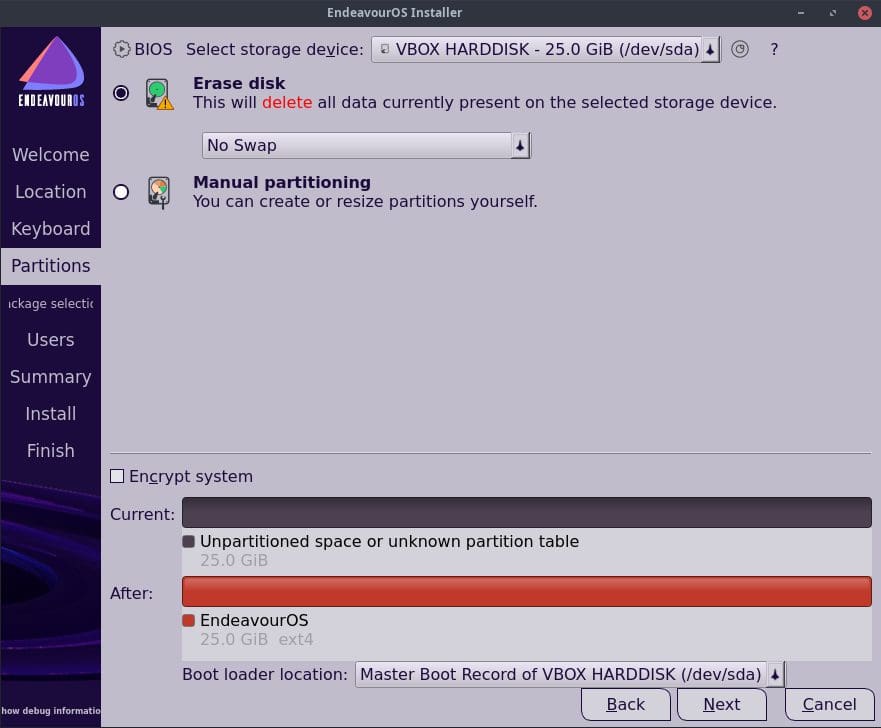The width and height of the screenshot is (881, 728).
Task: Click the Cancel button
Action: (x=829, y=704)
